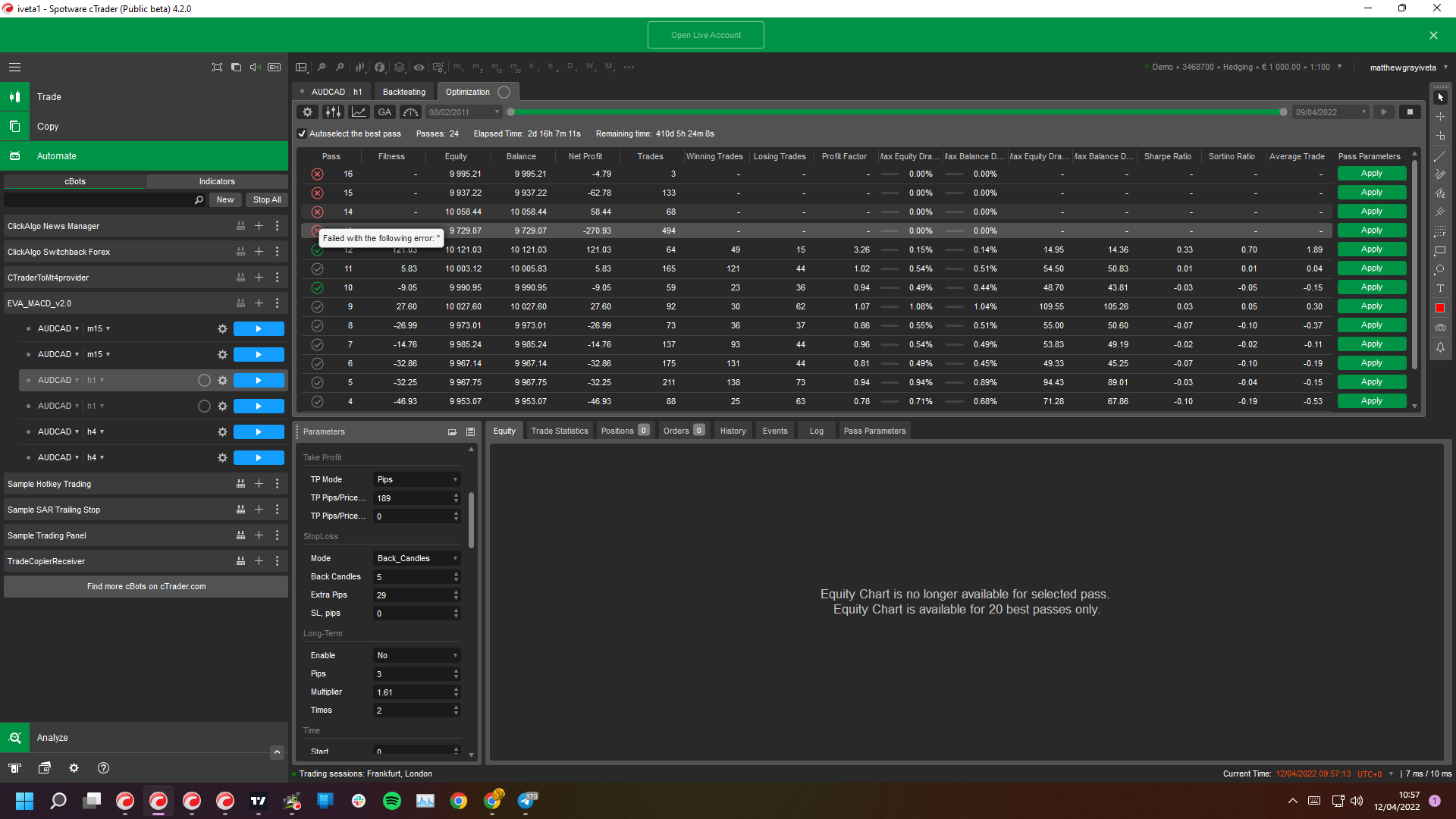The height and width of the screenshot is (819, 1456).
Task: Click Stop All button
Action: [x=267, y=199]
